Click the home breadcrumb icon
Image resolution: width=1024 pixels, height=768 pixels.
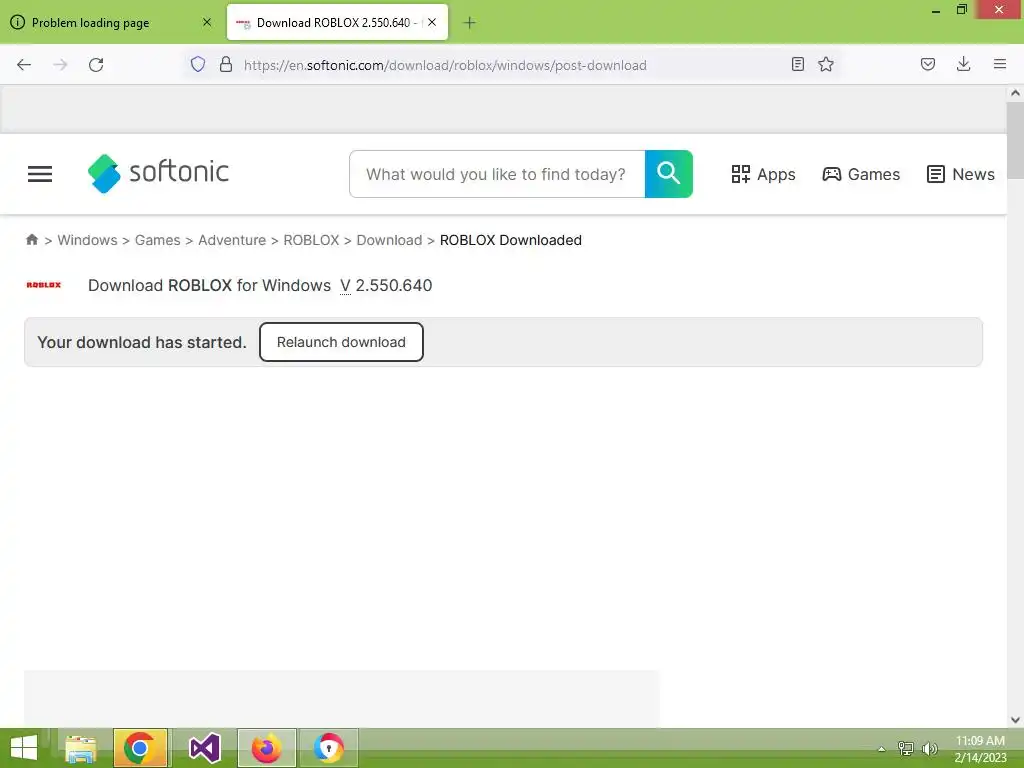point(32,240)
